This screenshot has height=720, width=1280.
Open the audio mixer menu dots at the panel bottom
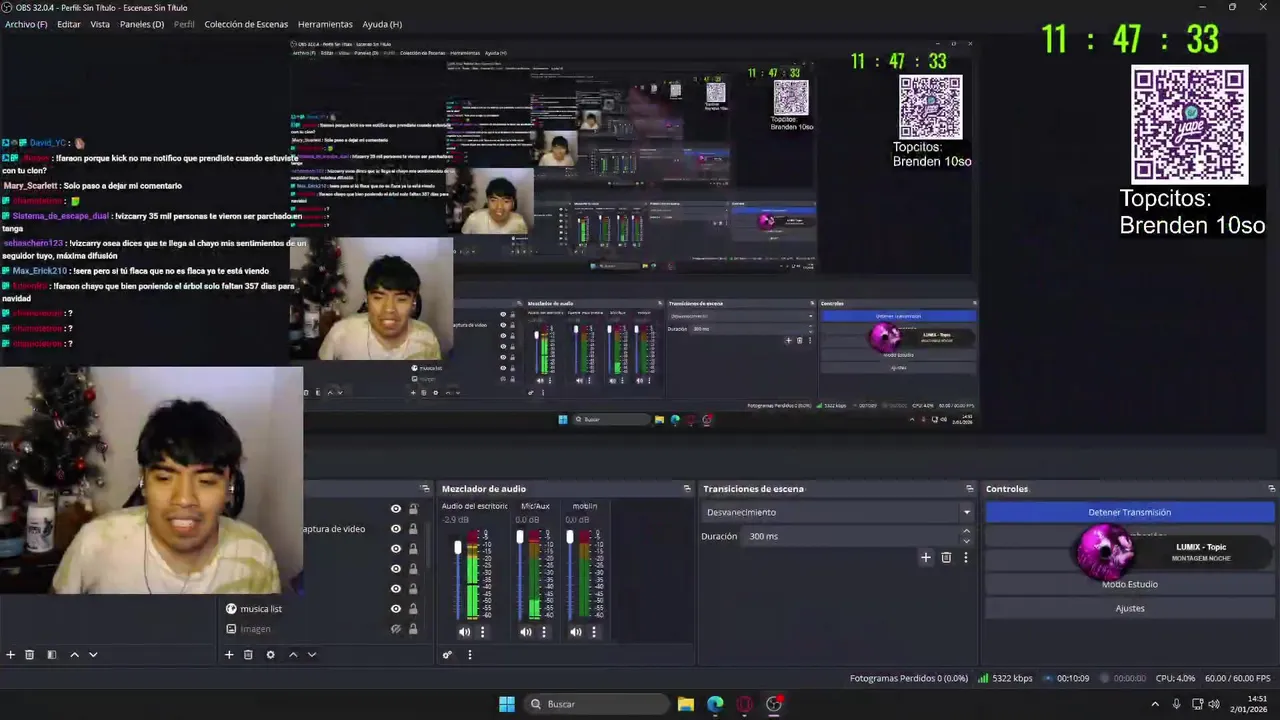469,655
